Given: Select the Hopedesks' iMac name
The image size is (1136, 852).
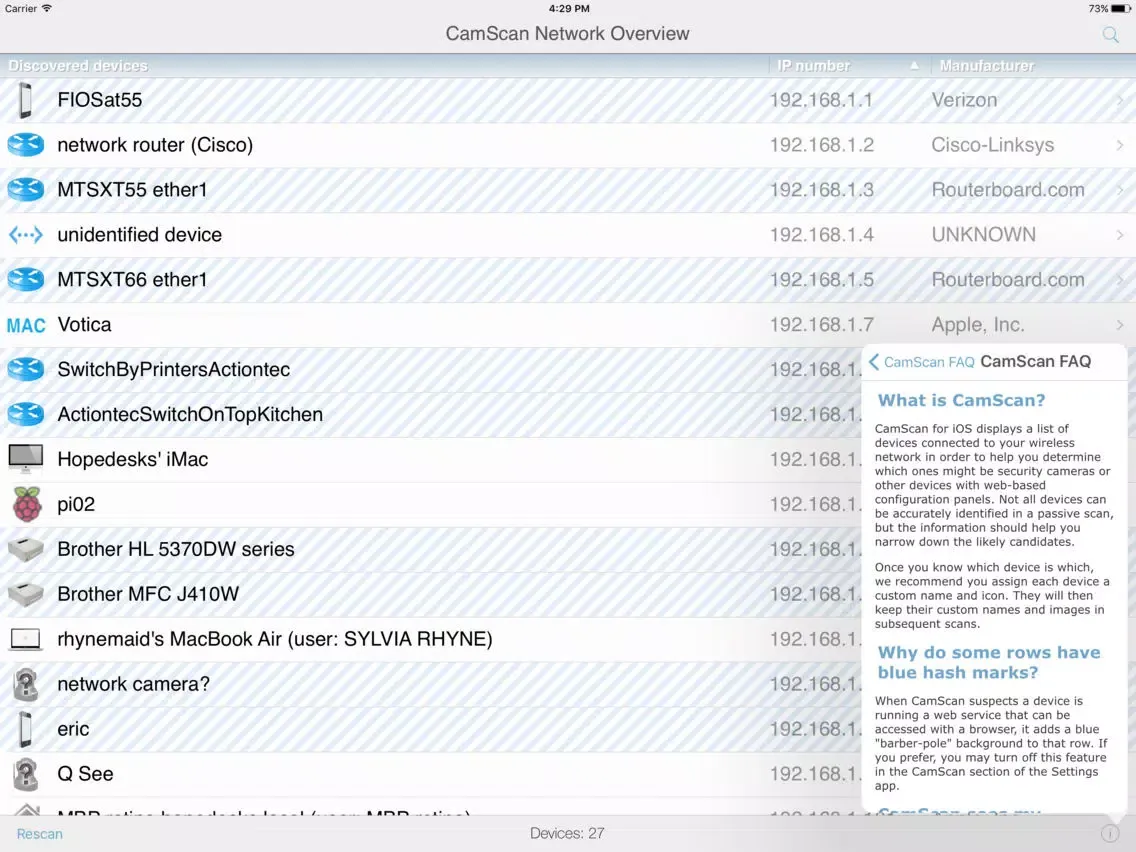Looking at the screenshot, I should pyautogui.click(x=133, y=459).
